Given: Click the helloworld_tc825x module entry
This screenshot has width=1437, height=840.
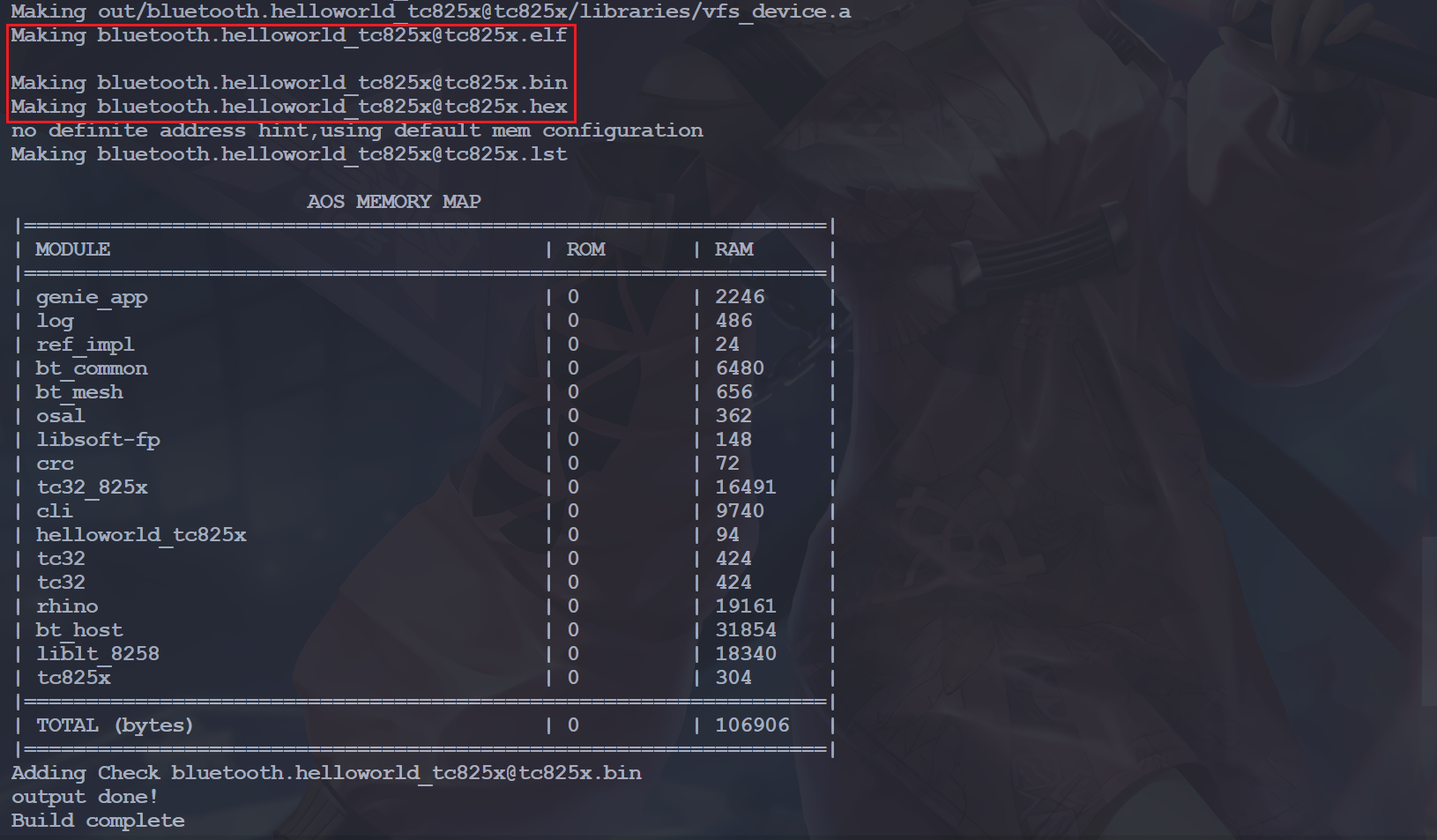Looking at the screenshot, I should point(141,536).
